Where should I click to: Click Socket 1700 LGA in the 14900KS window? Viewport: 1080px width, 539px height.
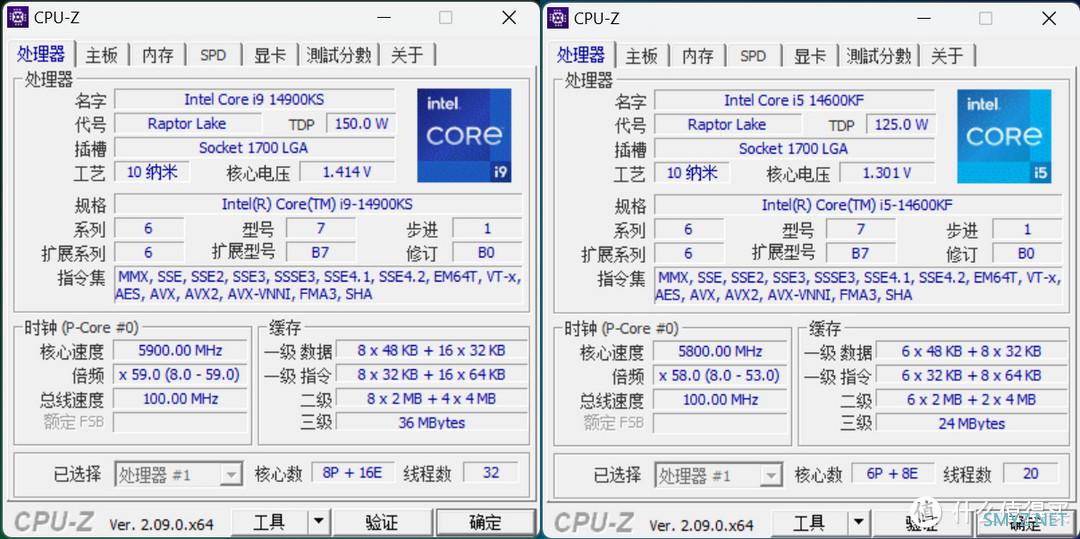point(254,147)
